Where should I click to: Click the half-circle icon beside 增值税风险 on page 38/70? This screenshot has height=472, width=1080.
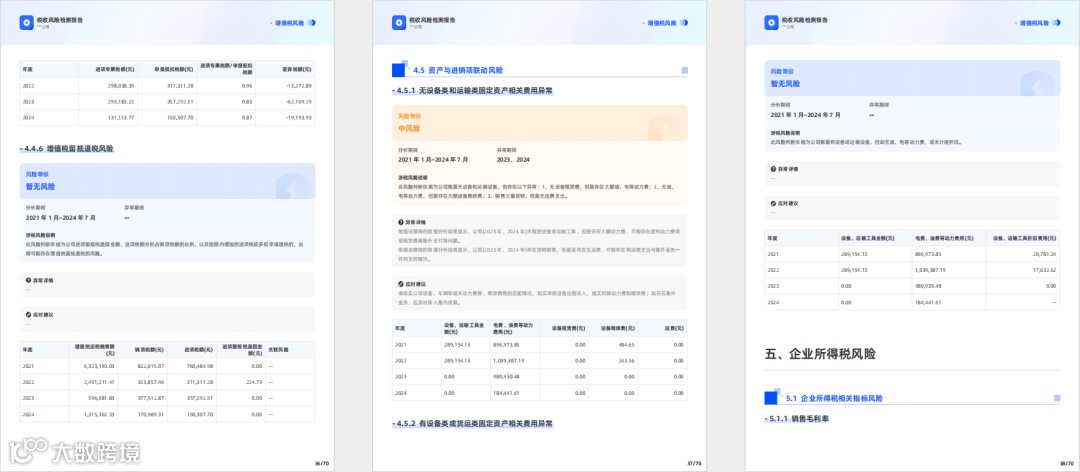pyautogui.click(x=1057, y=23)
